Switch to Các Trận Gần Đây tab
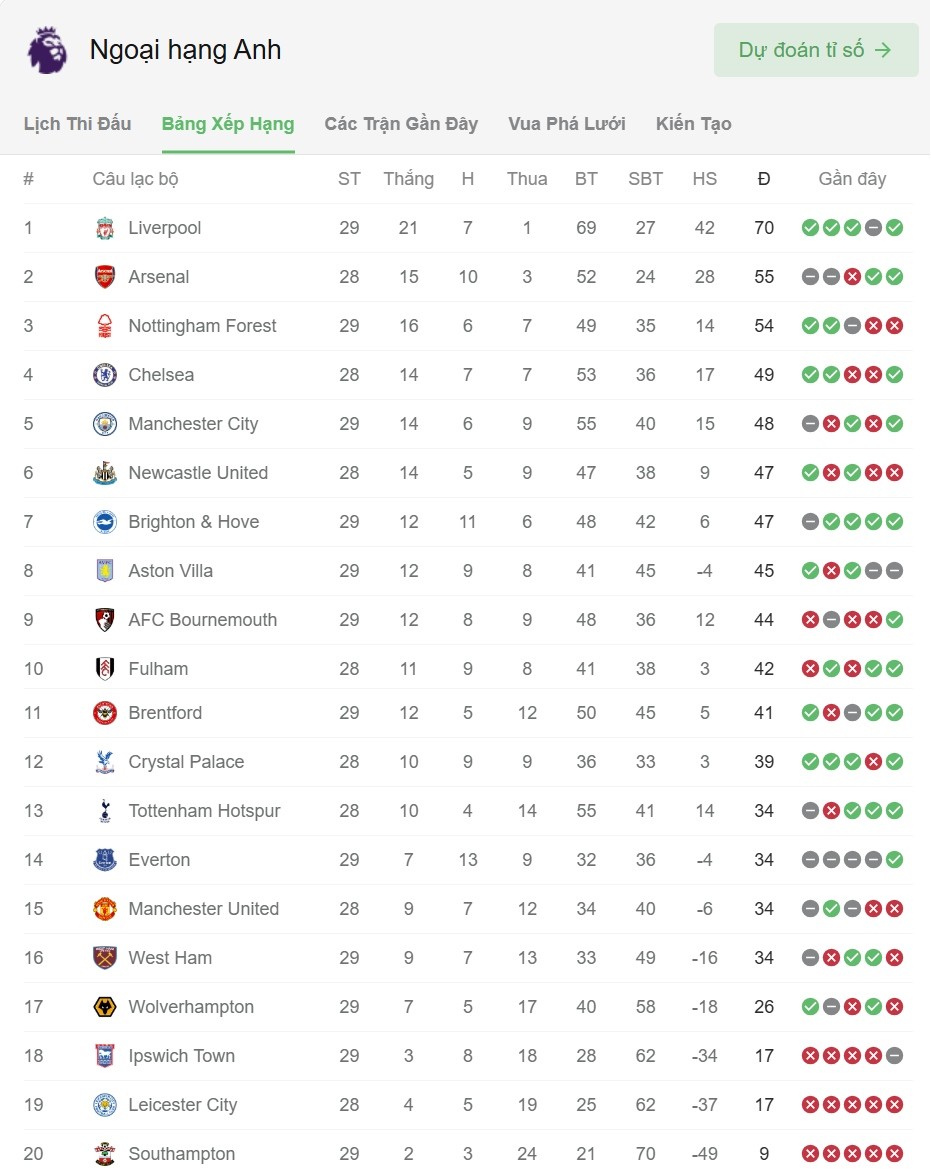This screenshot has height=1172, width=931. pyautogui.click(x=401, y=124)
